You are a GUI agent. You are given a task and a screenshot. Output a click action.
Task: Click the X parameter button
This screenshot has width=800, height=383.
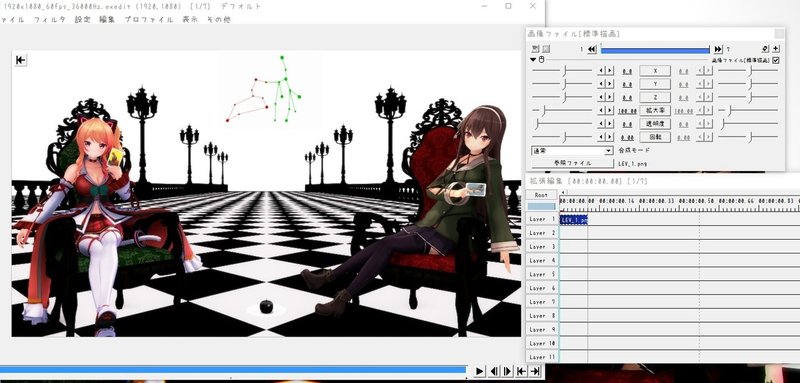click(655, 70)
